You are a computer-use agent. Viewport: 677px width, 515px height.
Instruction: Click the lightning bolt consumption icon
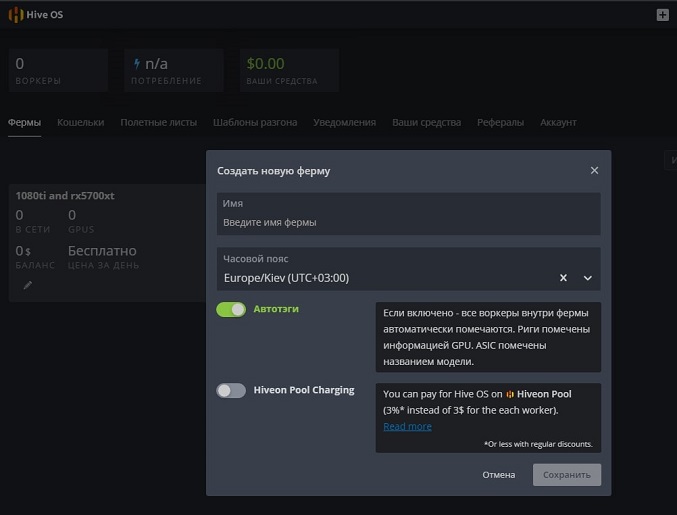click(137, 64)
